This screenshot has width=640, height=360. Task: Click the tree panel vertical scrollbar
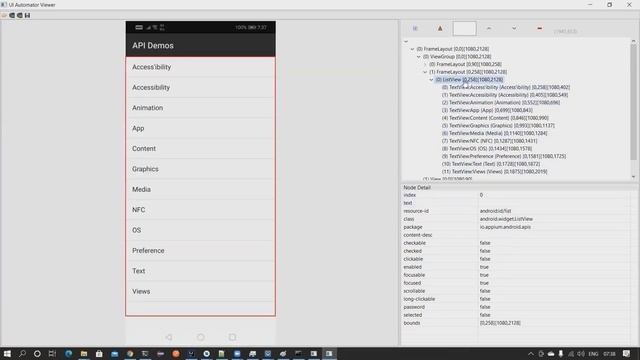click(x=633, y=102)
